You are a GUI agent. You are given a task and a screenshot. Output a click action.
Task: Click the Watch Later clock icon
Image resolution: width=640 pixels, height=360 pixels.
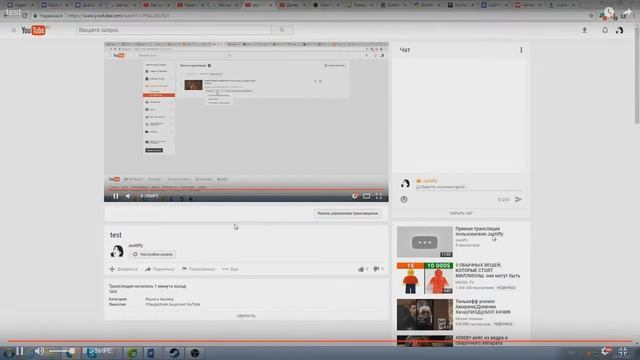(609, 12)
